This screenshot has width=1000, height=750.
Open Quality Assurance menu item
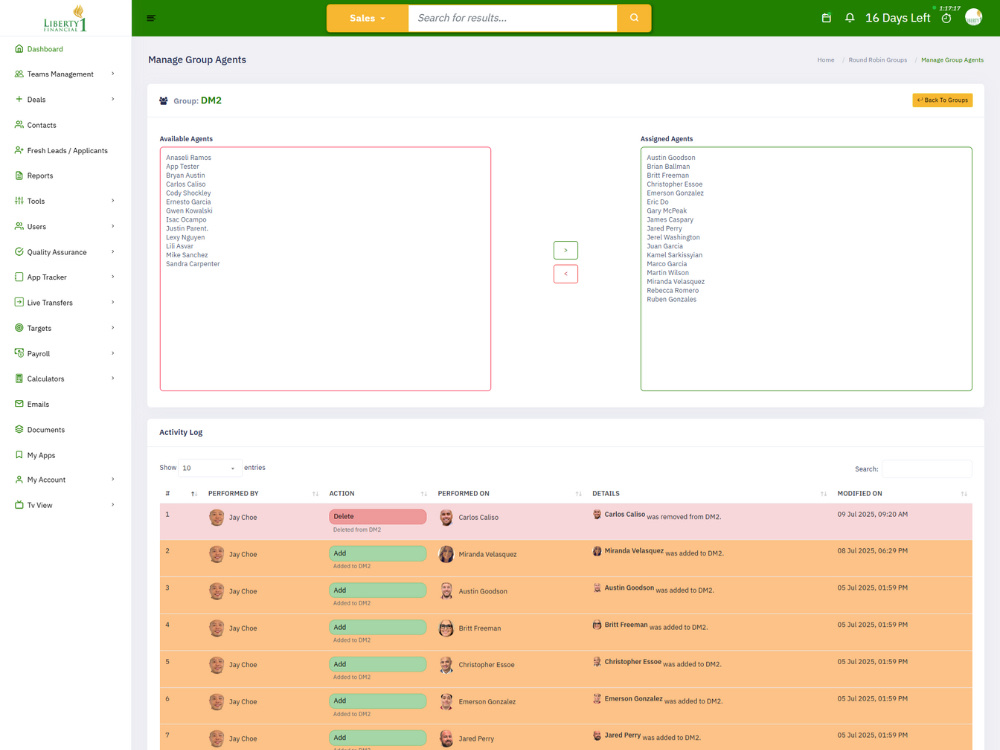coord(57,252)
